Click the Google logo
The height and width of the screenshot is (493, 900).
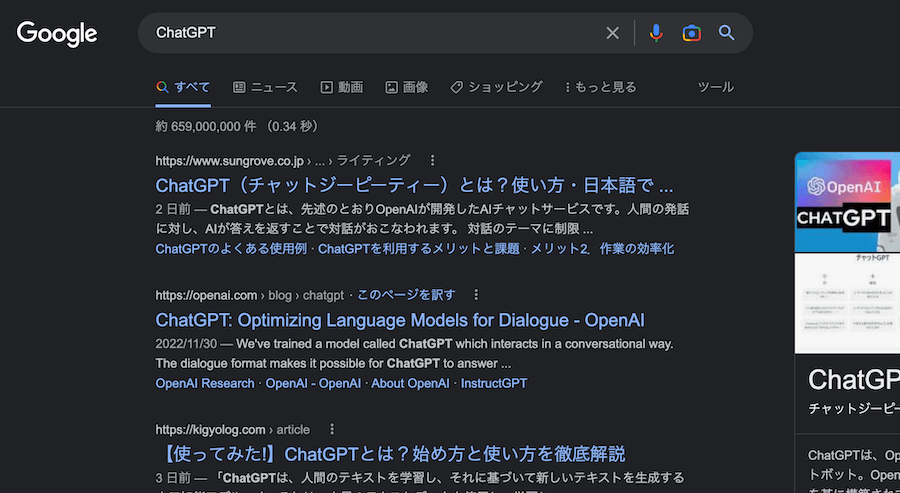point(57,33)
